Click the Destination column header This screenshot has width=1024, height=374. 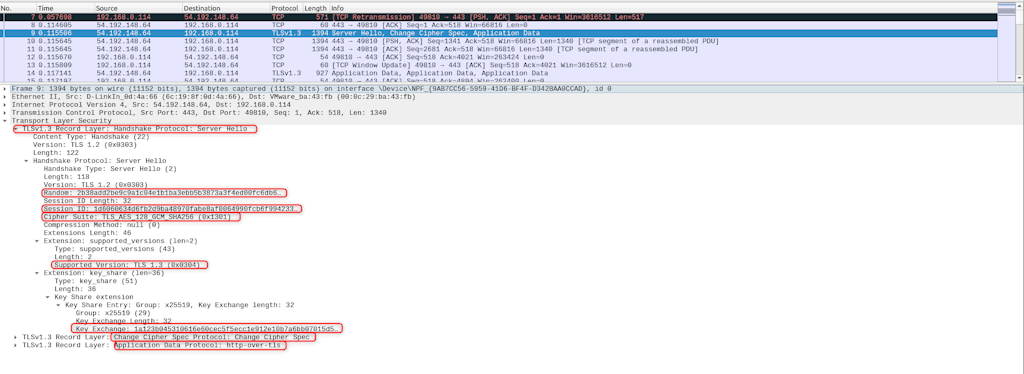point(225,8)
